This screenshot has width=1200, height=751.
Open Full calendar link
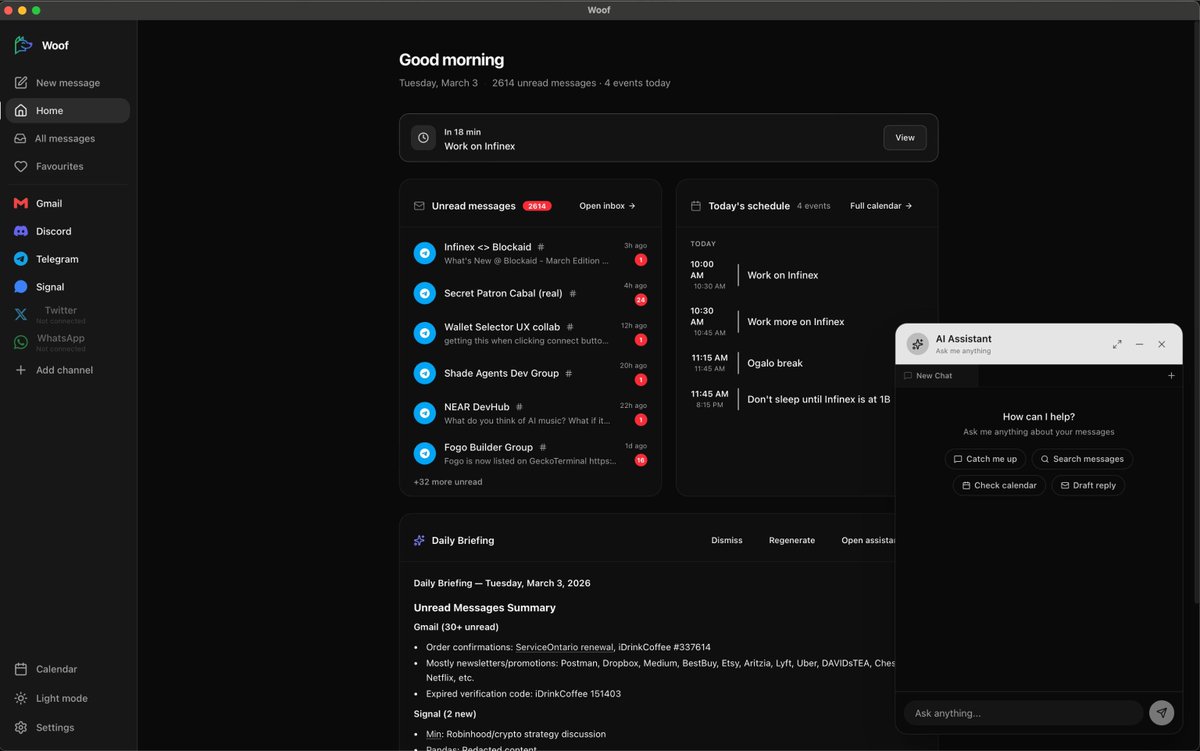(x=881, y=206)
